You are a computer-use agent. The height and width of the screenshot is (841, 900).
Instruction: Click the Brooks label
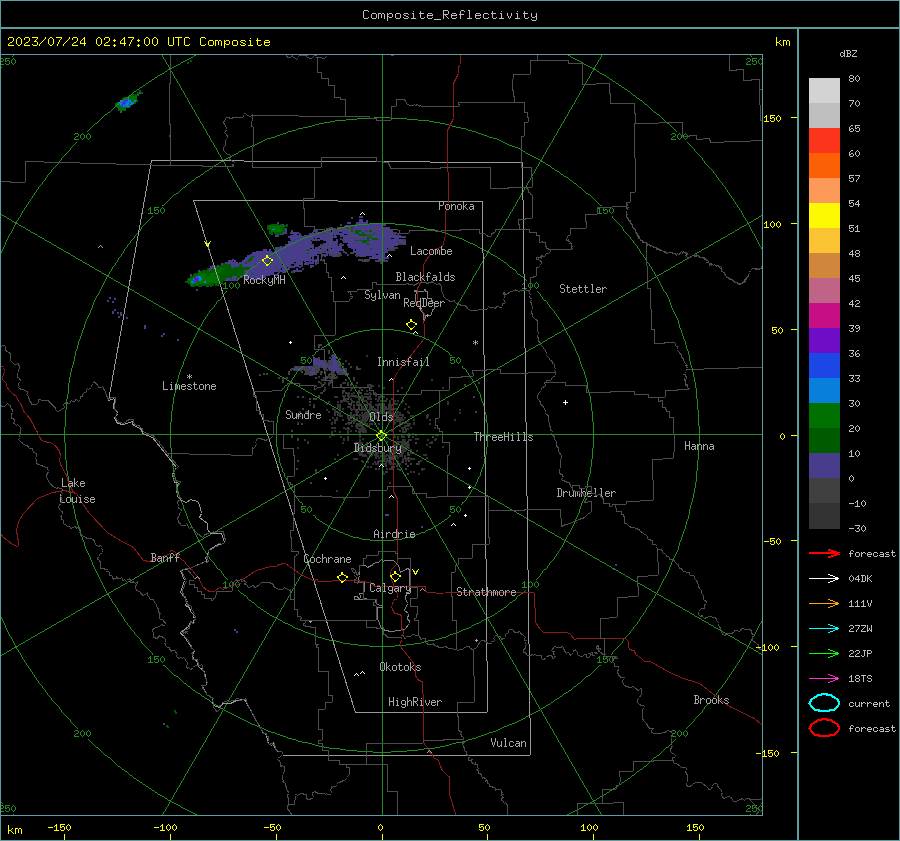(x=711, y=700)
